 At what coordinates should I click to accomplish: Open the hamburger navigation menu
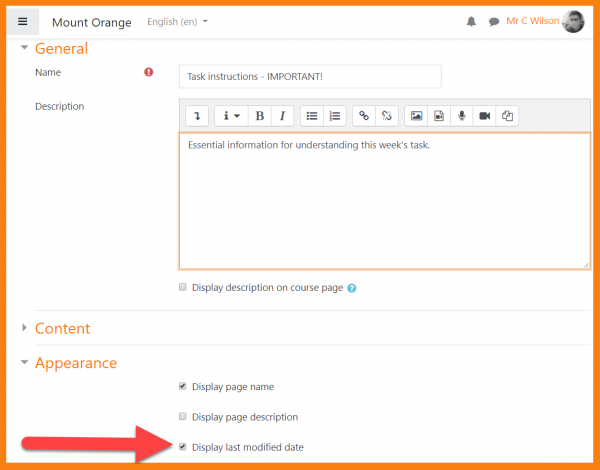(x=23, y=21)
